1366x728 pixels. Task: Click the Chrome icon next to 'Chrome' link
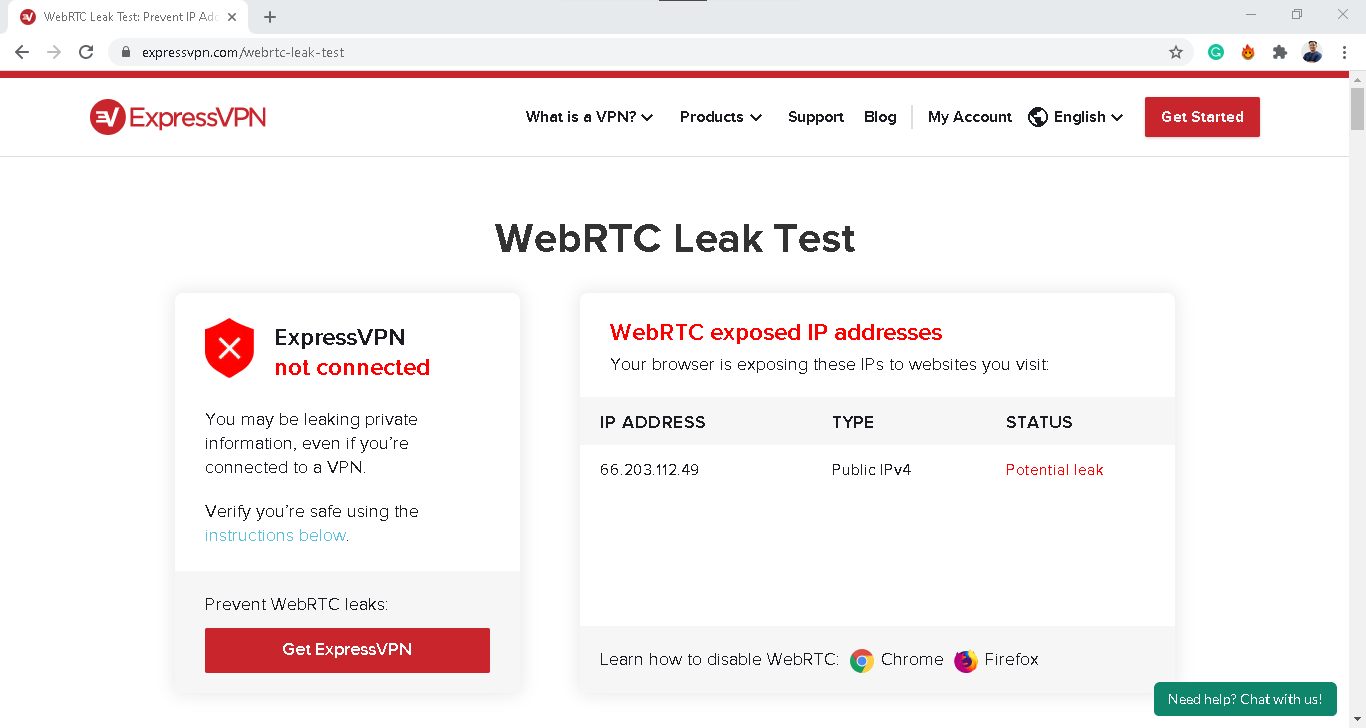[x=861, y=660]
